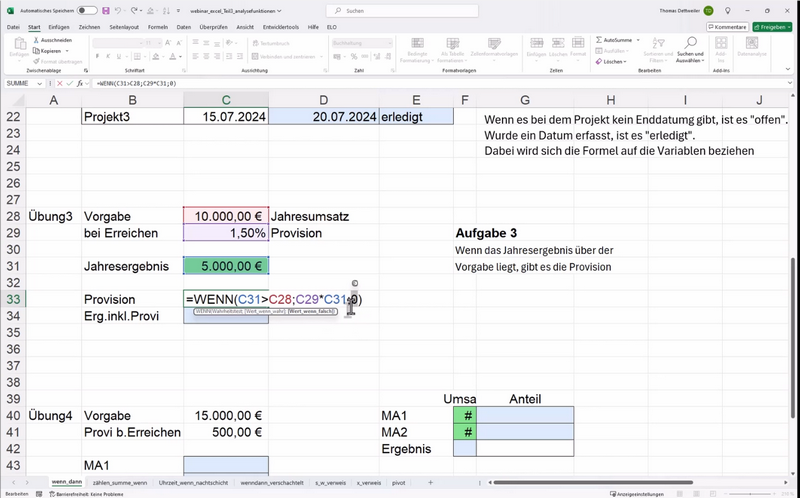Click the Ausschneiden scissors icon
This screenshot has width=800, height=498.
click(35, 40)
